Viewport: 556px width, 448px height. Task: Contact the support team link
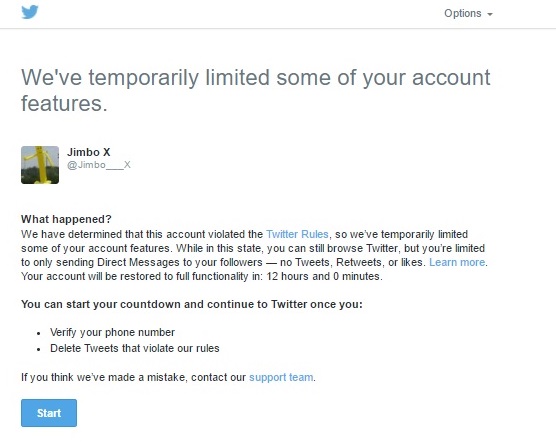[x=281, y=377]
